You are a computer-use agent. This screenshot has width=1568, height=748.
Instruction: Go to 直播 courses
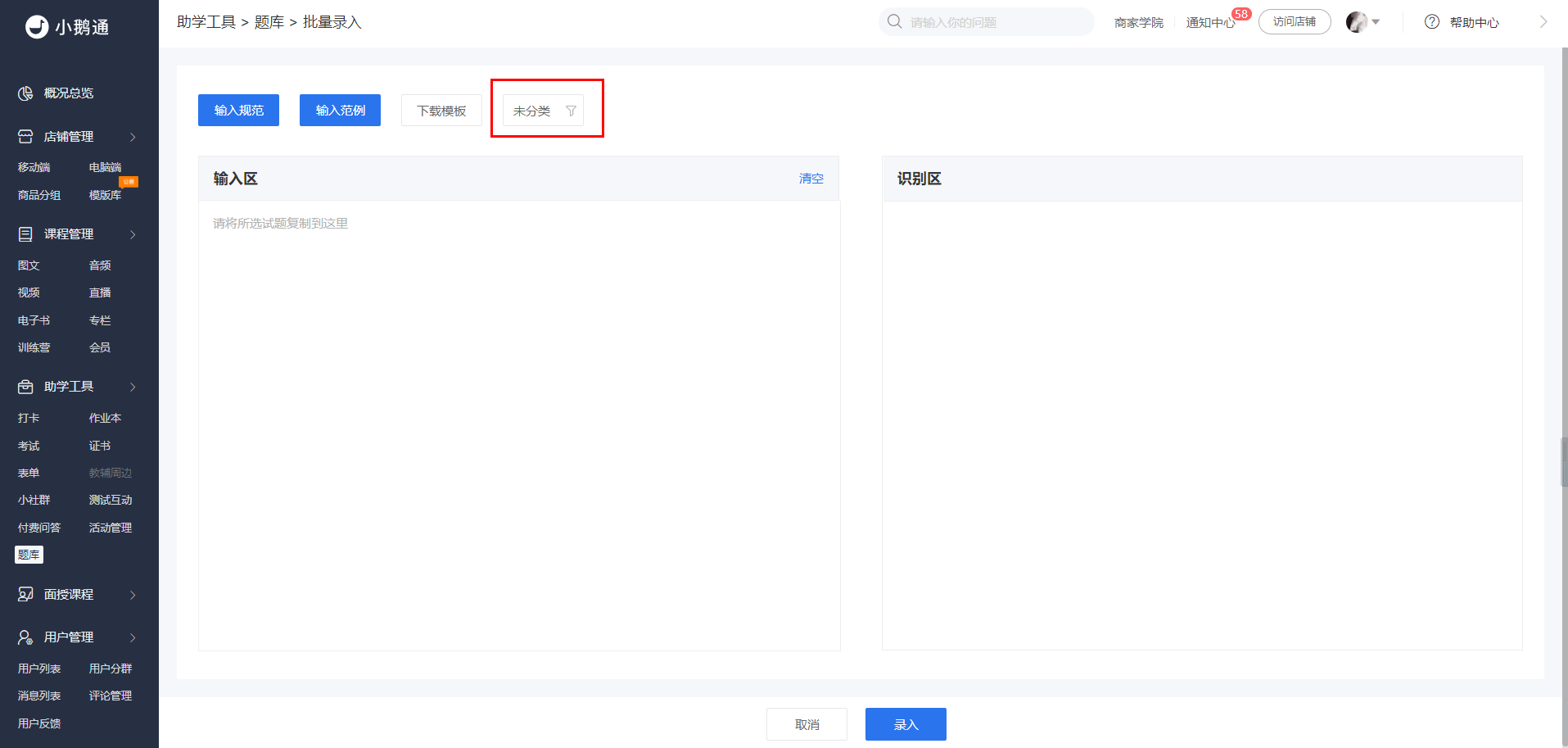[100, 292]
